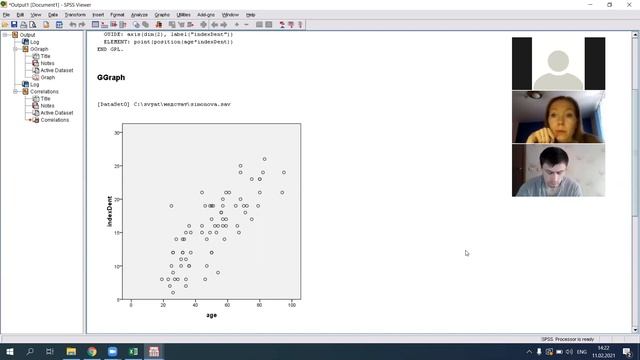The image size is (640, 360).
Task: Select Notes under GGraph in outline
Action: (x=47, y=63)
